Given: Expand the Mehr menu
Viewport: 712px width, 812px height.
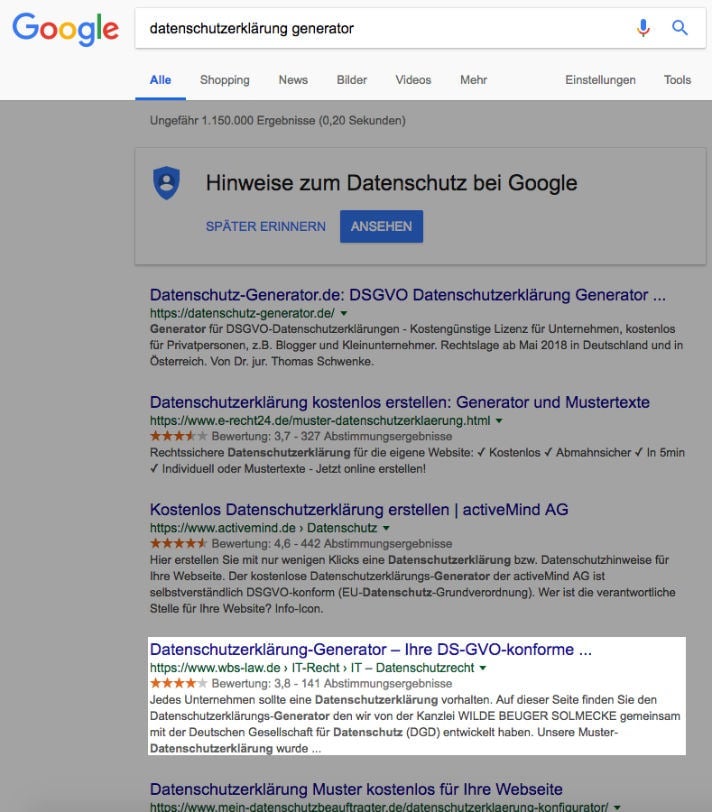Looking at the screenshot, I should pos(473,80).
